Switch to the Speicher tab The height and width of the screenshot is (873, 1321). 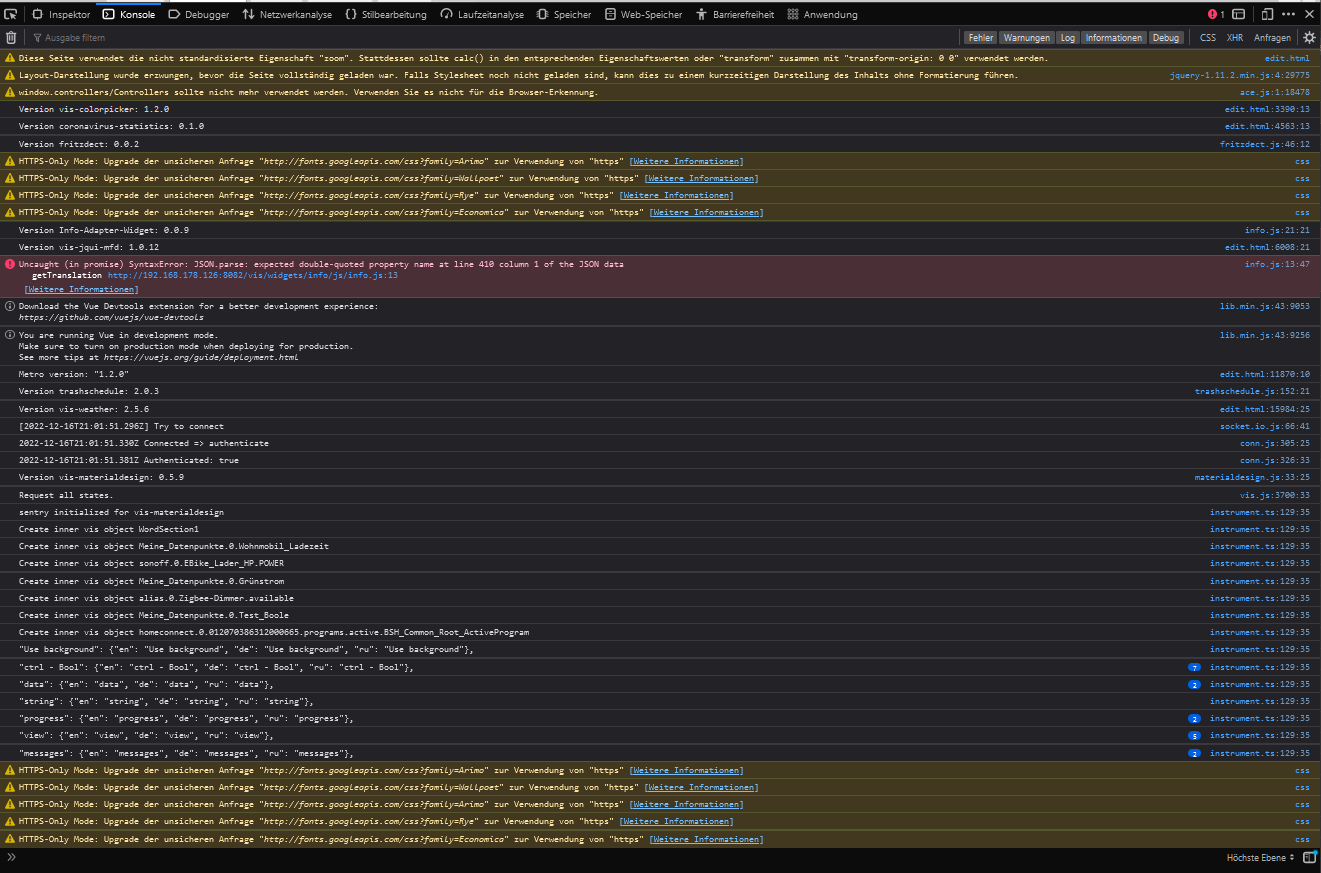(564, 14)
